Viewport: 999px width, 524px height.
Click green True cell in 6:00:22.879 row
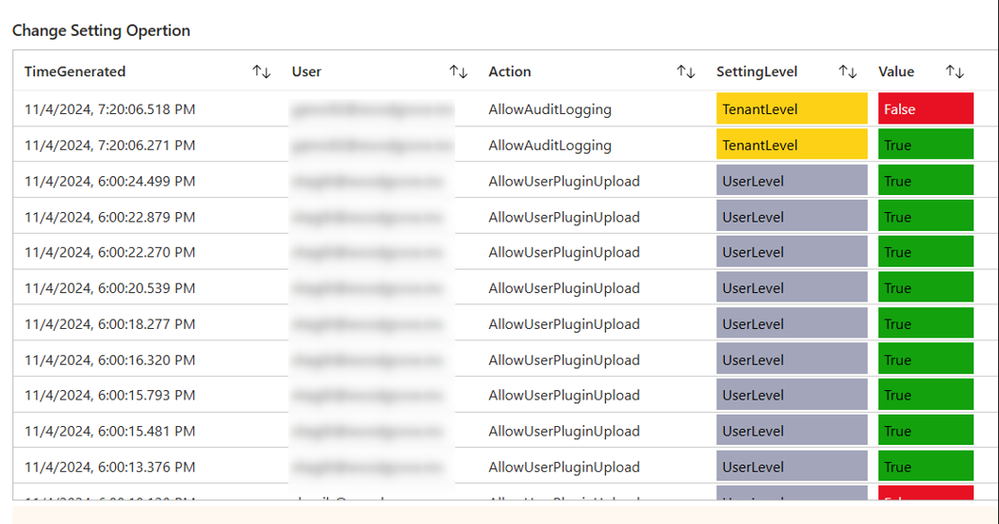(926, 215)
